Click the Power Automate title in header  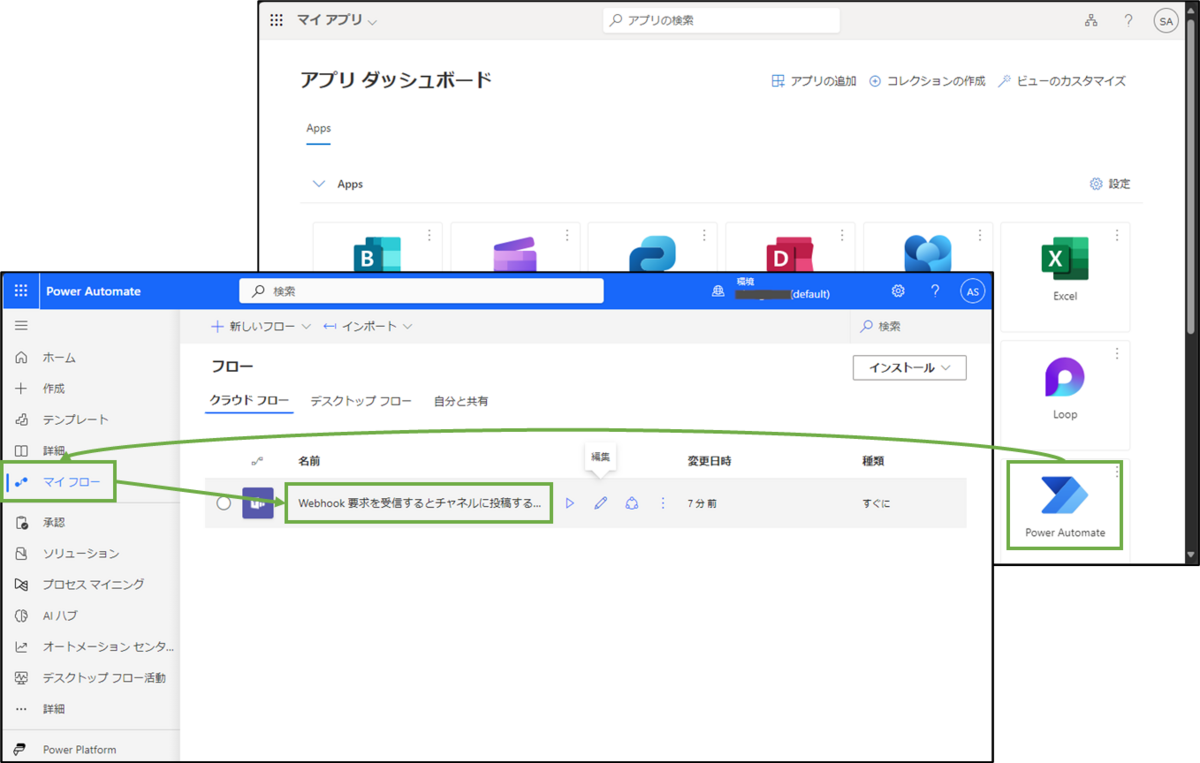(x=93, y=291)
